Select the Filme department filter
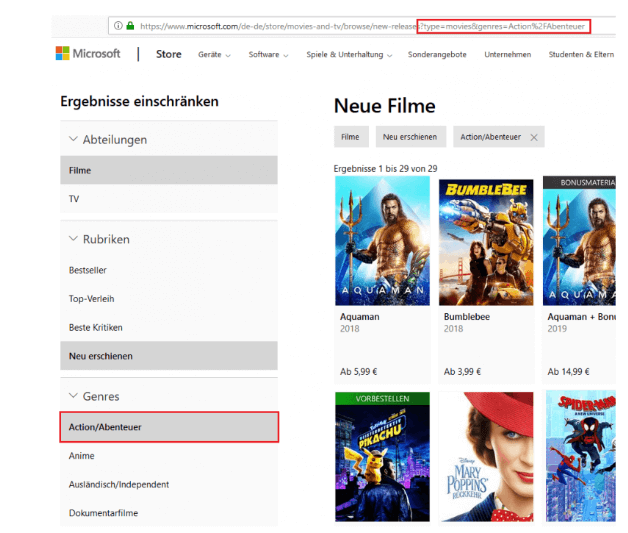The height and width of the screenshot is (533, 628). 169,170
